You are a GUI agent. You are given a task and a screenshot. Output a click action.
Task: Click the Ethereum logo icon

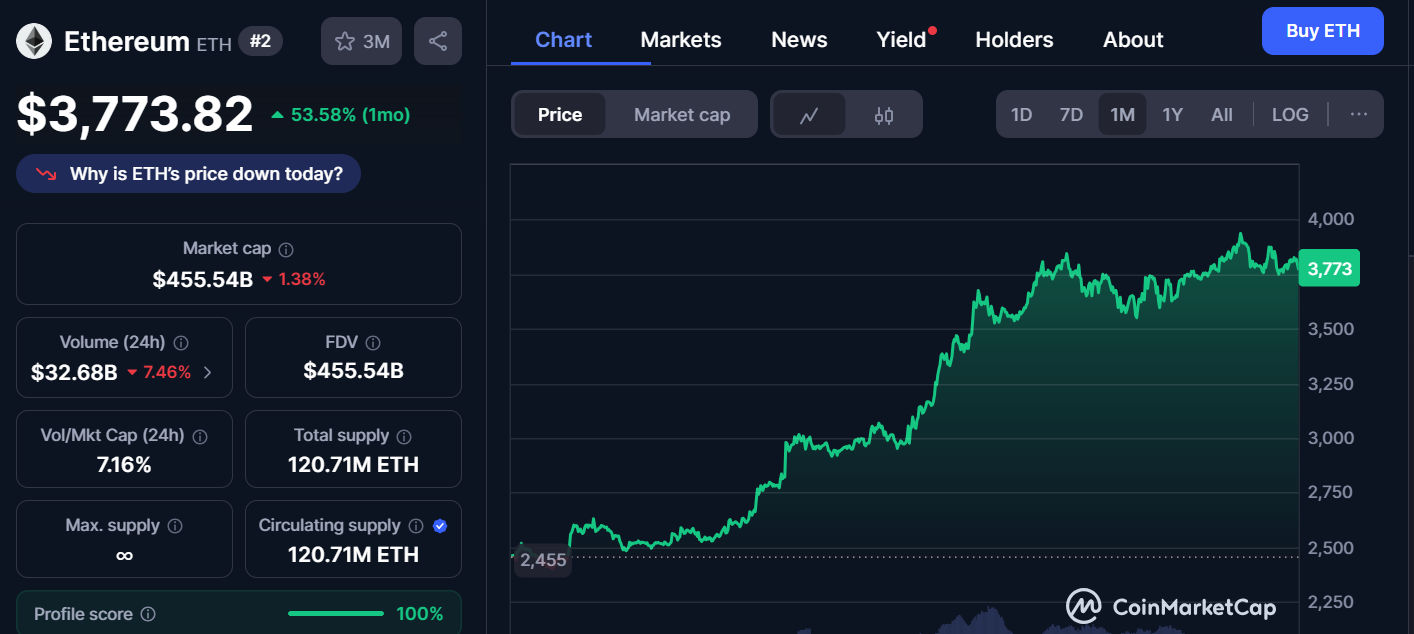[33, 41]
